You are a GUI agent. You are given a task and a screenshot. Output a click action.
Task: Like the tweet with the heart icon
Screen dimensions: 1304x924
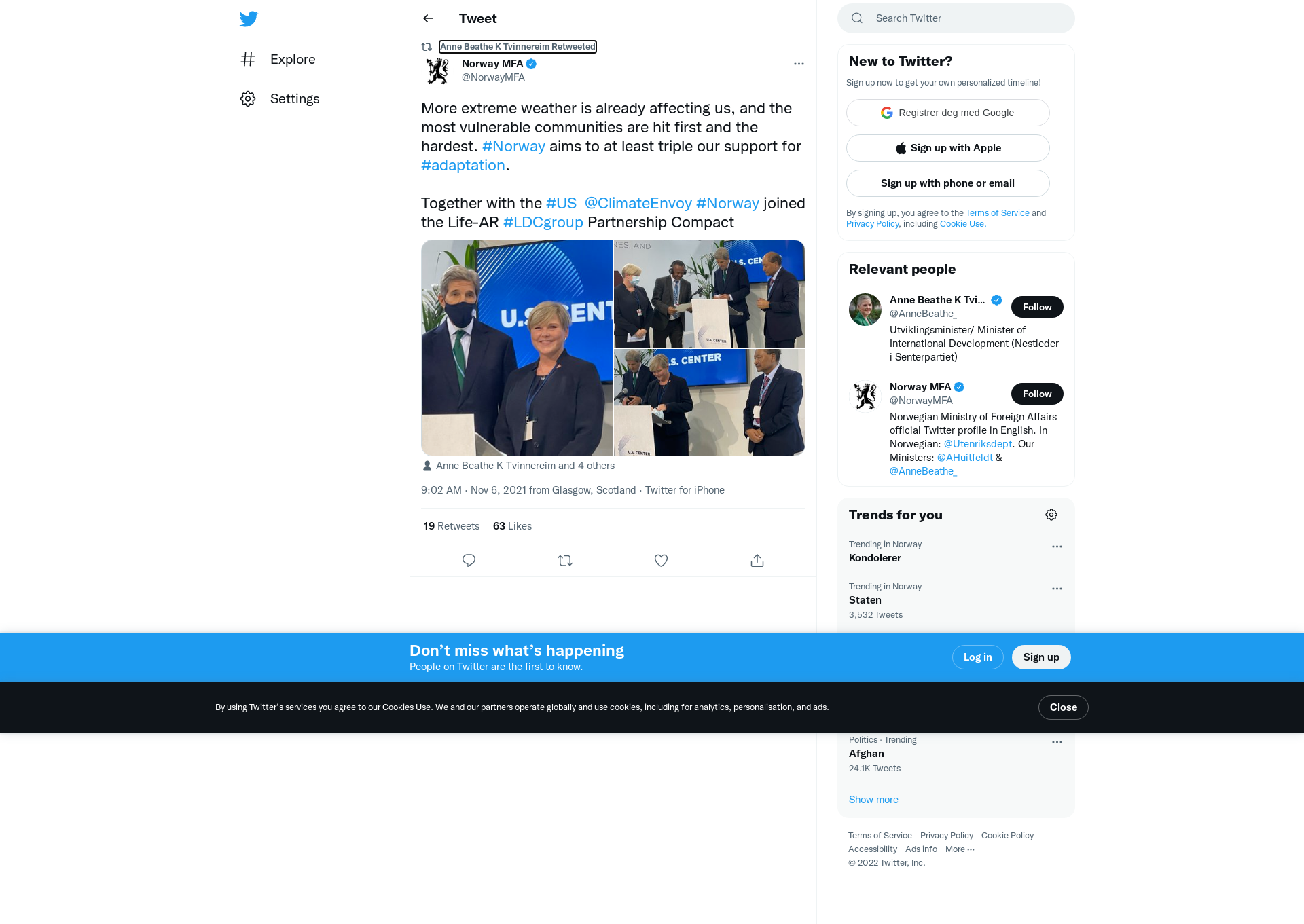[661, 560]
